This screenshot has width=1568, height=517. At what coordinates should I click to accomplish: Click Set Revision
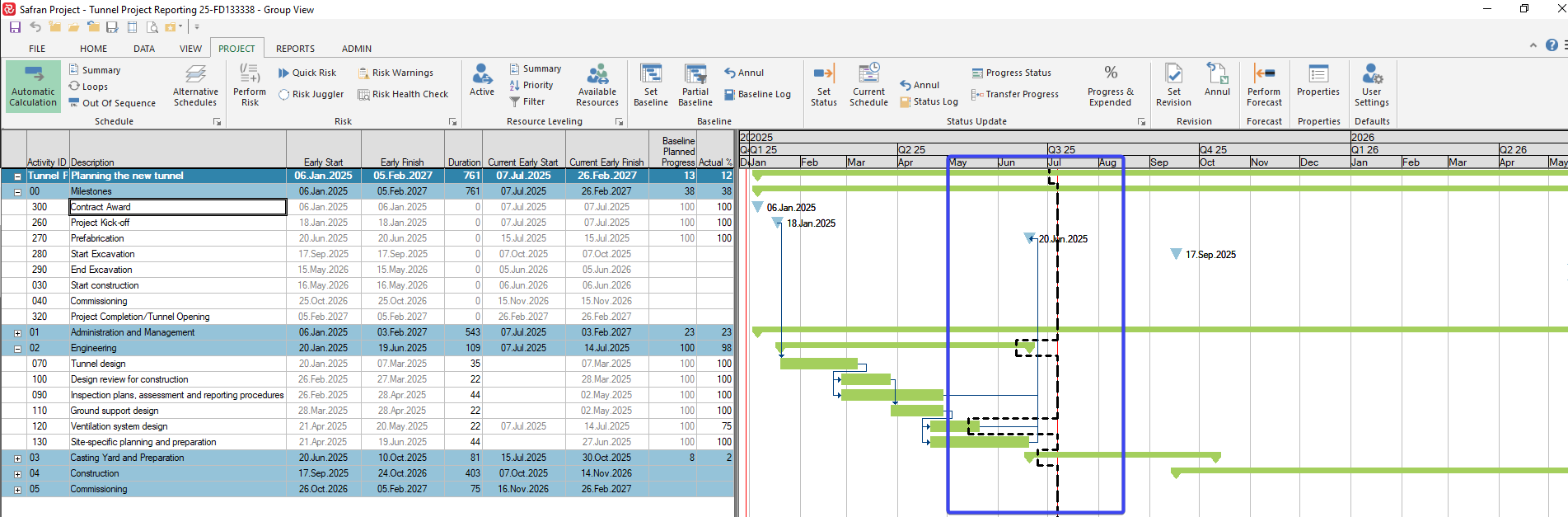pyautogui.click(x=1173, y=86)
